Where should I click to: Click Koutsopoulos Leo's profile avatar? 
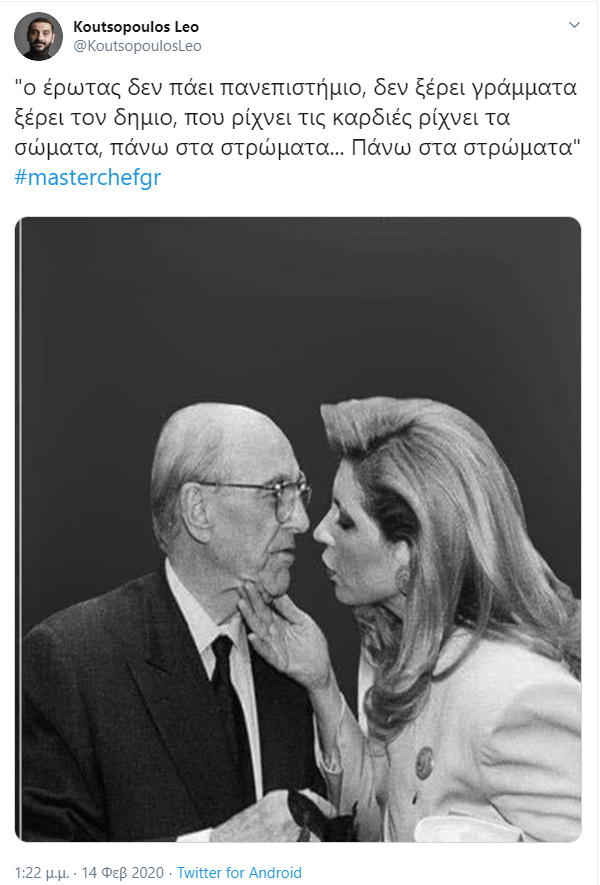[38, 36]
